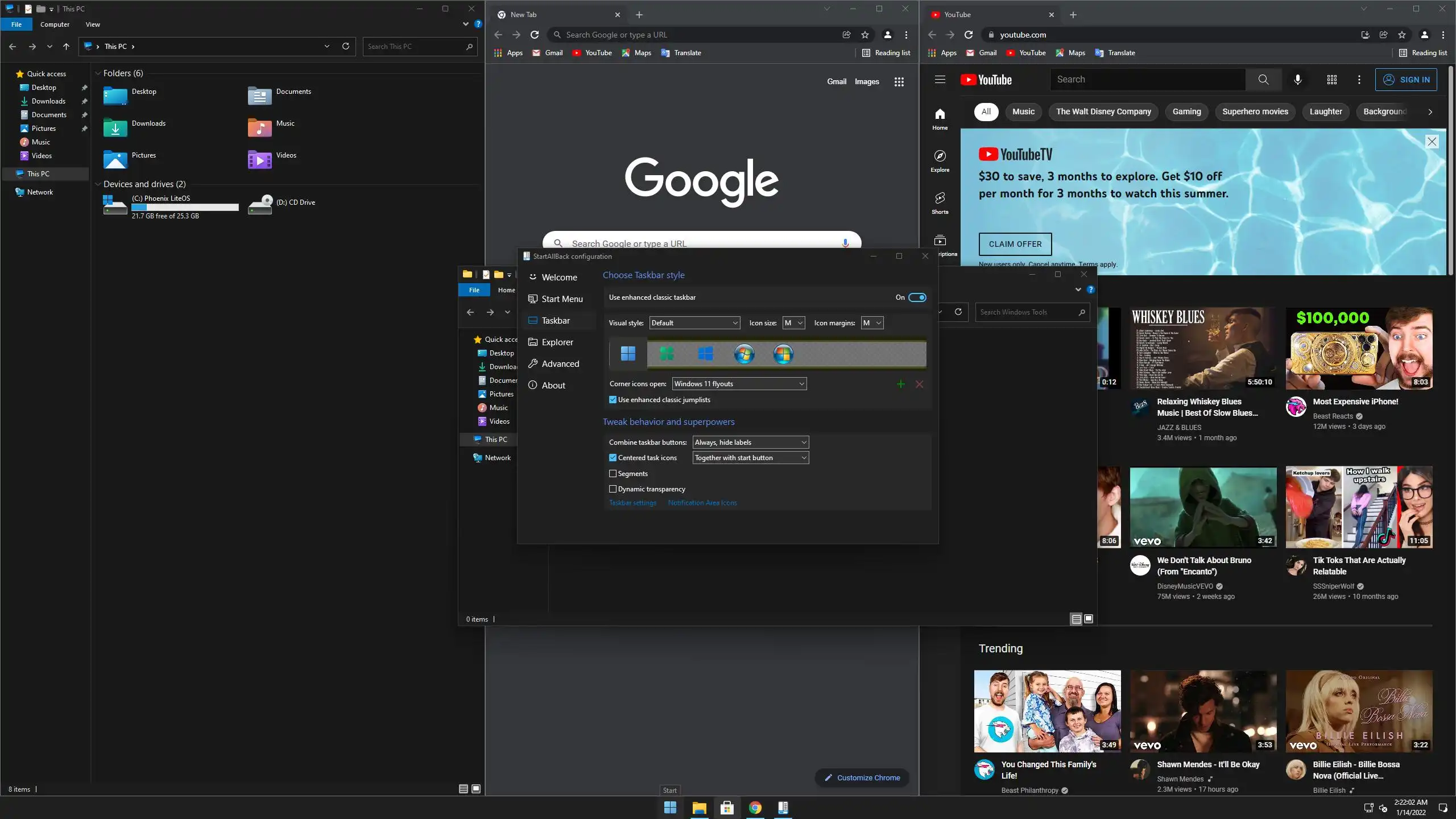Click the green plus add-icon button
This screenshot has height=819, width=1456.
[x=900, y=384]
